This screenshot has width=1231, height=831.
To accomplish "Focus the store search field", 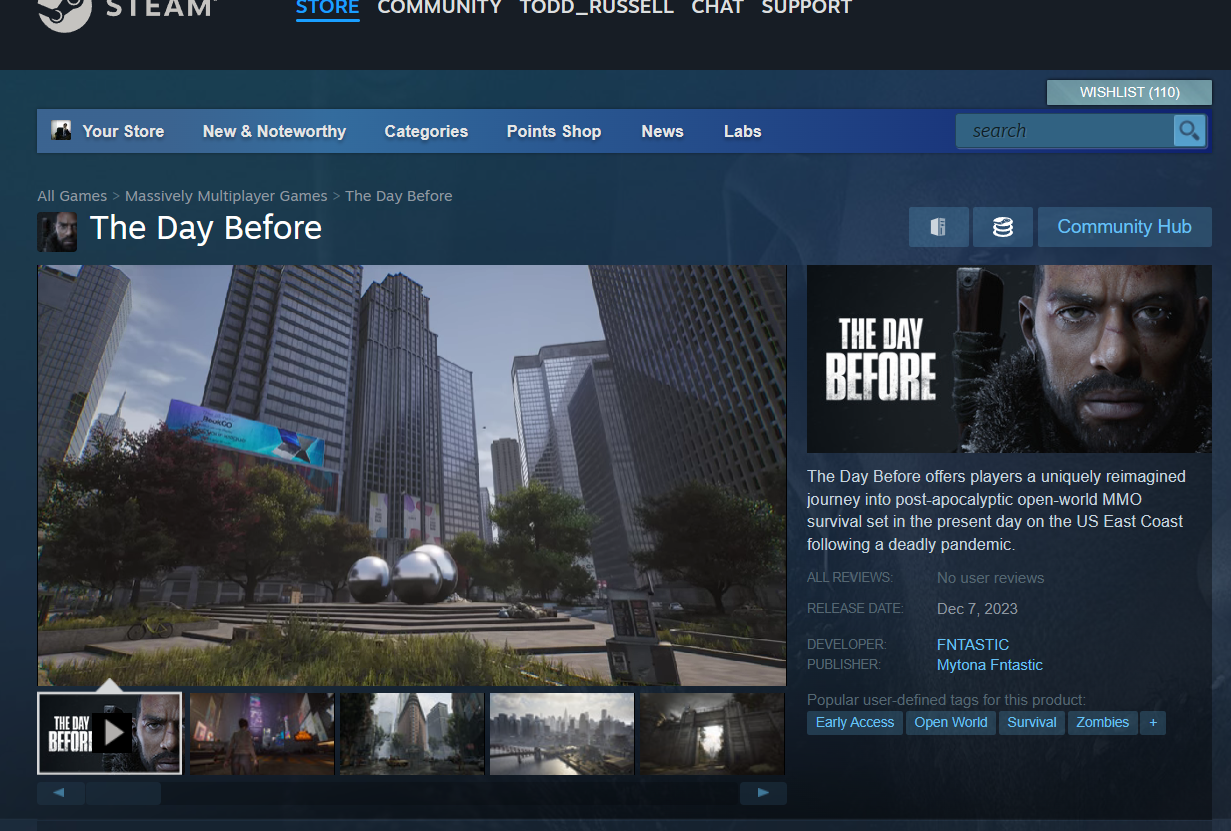I will pos(1065,131).
